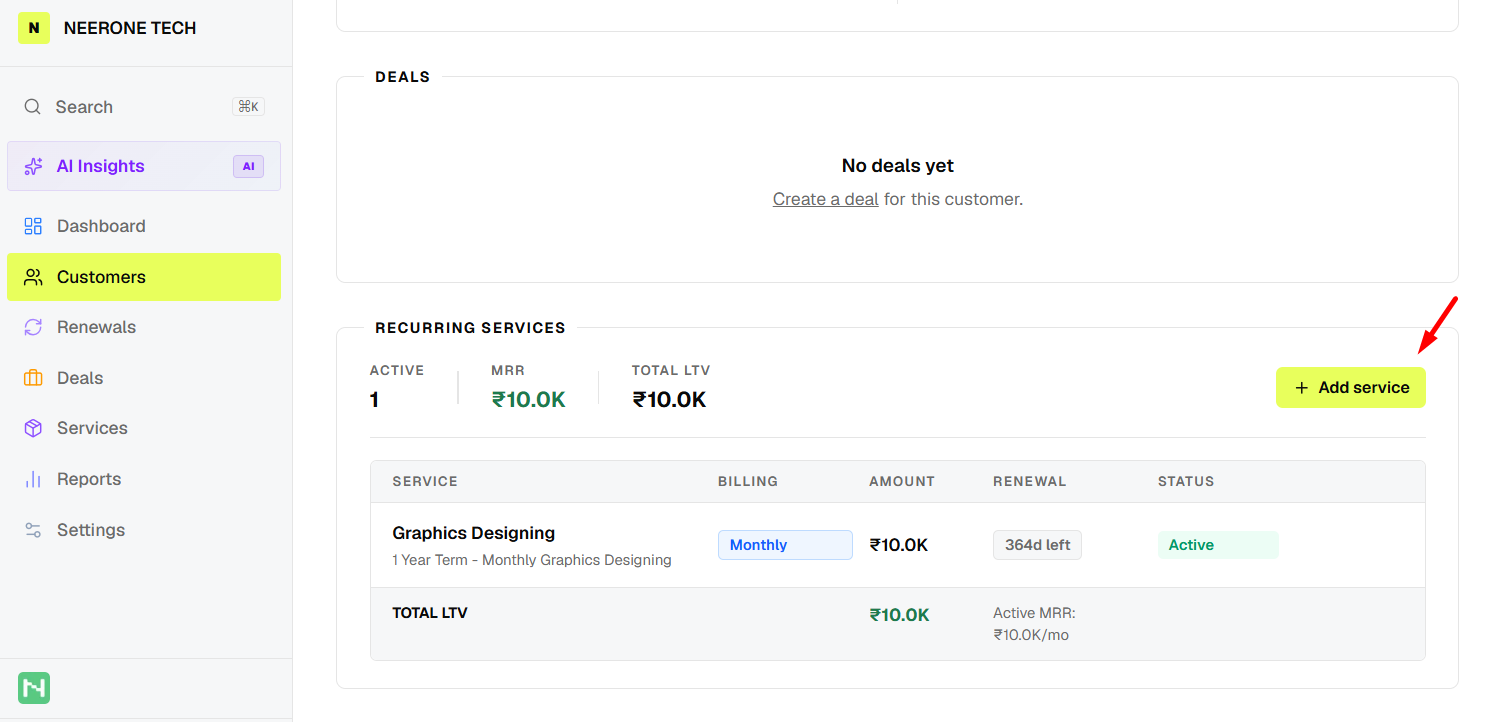
Task: Open AI Insights page
Action: click(144, 166)
